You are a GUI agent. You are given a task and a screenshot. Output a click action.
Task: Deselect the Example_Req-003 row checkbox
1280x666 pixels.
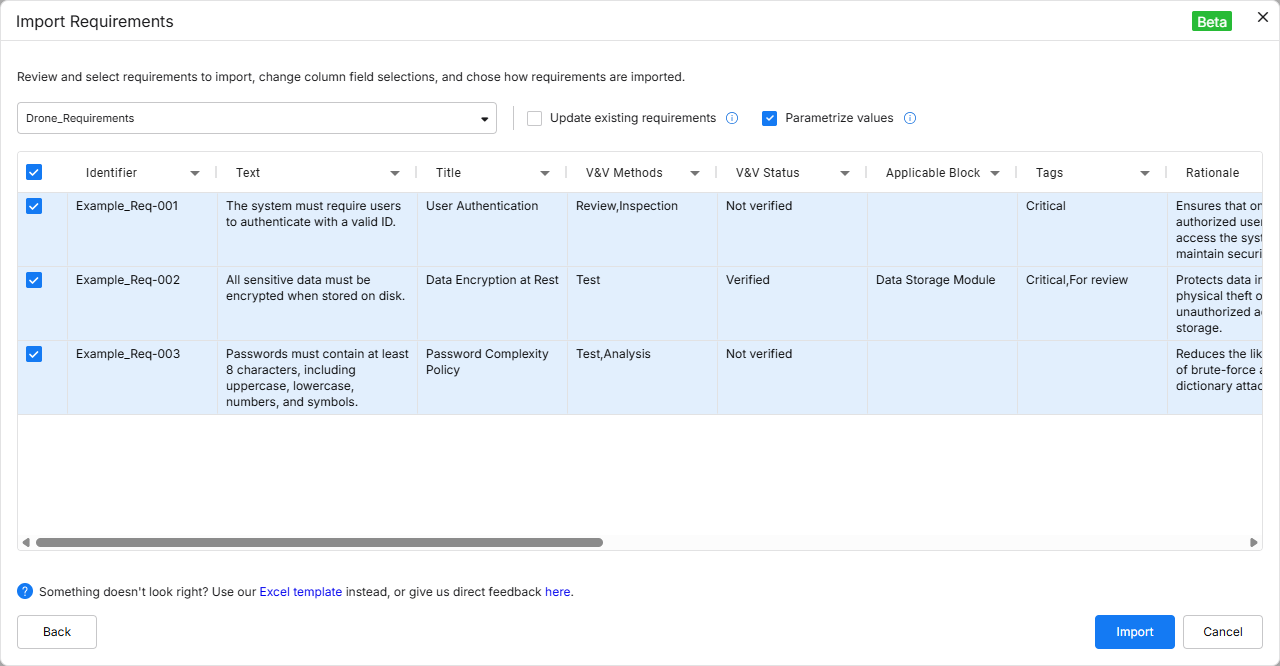34,354
